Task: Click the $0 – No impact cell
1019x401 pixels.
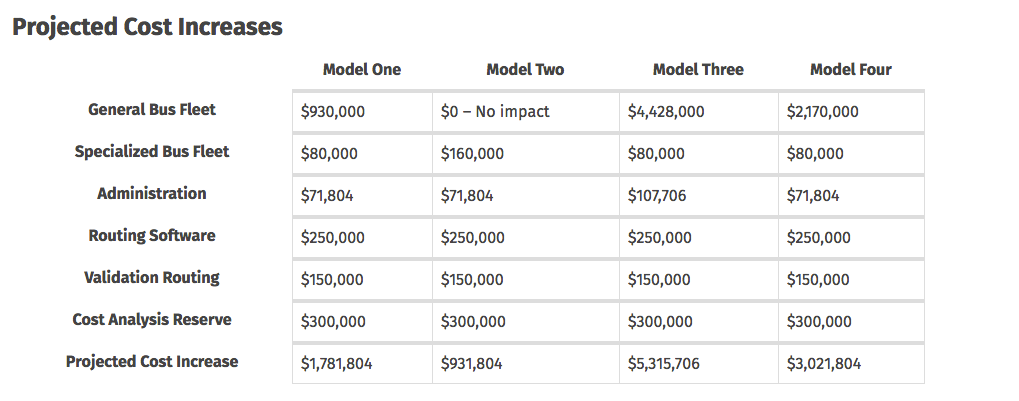Action: (x=496, y=112)
